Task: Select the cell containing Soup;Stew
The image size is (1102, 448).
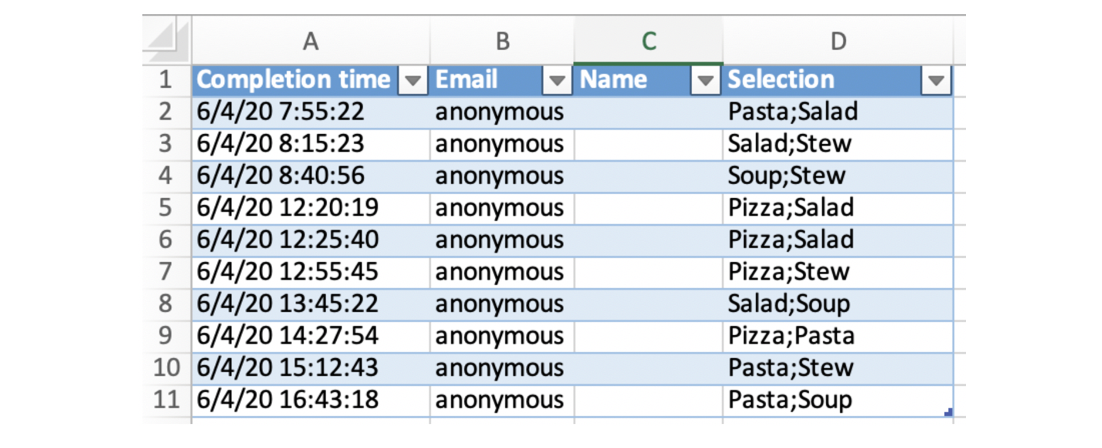Action: point(838,176)
